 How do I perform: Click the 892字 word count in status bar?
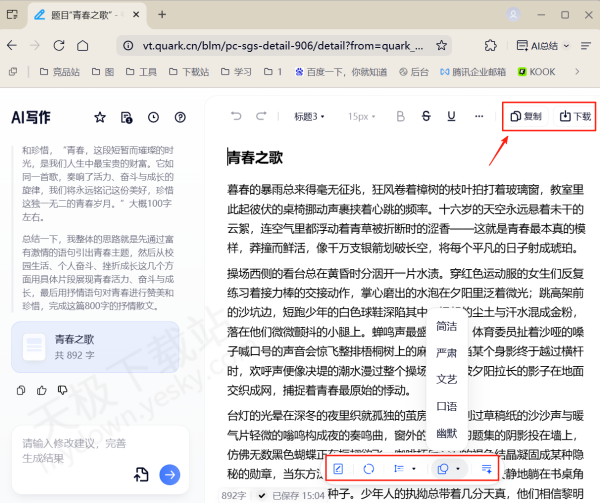pyautogui.click(x=234, y=496)
